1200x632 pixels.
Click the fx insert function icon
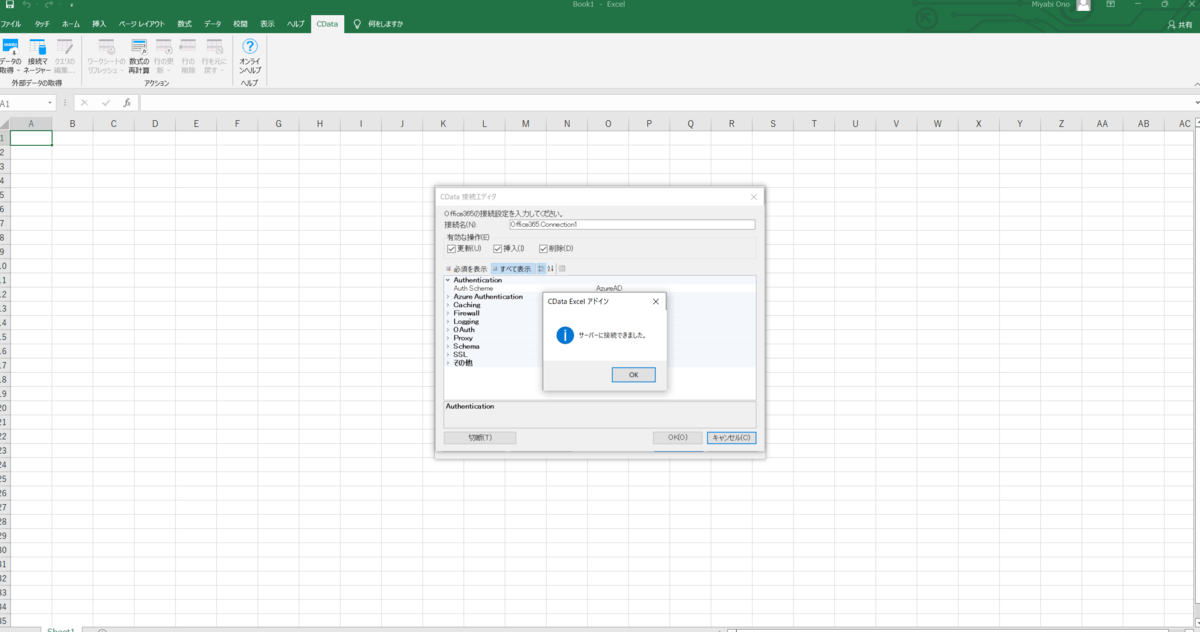click(x=127, y=103)
